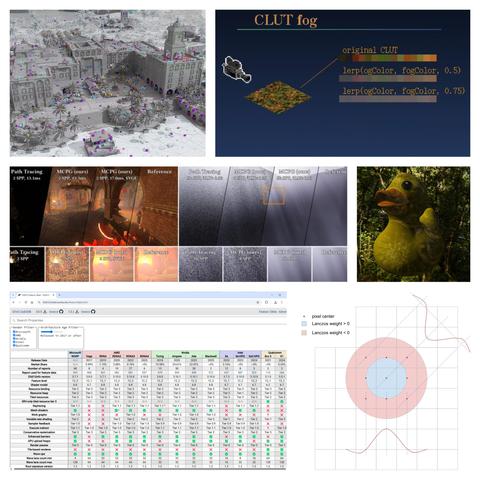Viewport: 480px width, 480px height.
Task: Click the Feature Table link
Action: pos(268,312)
